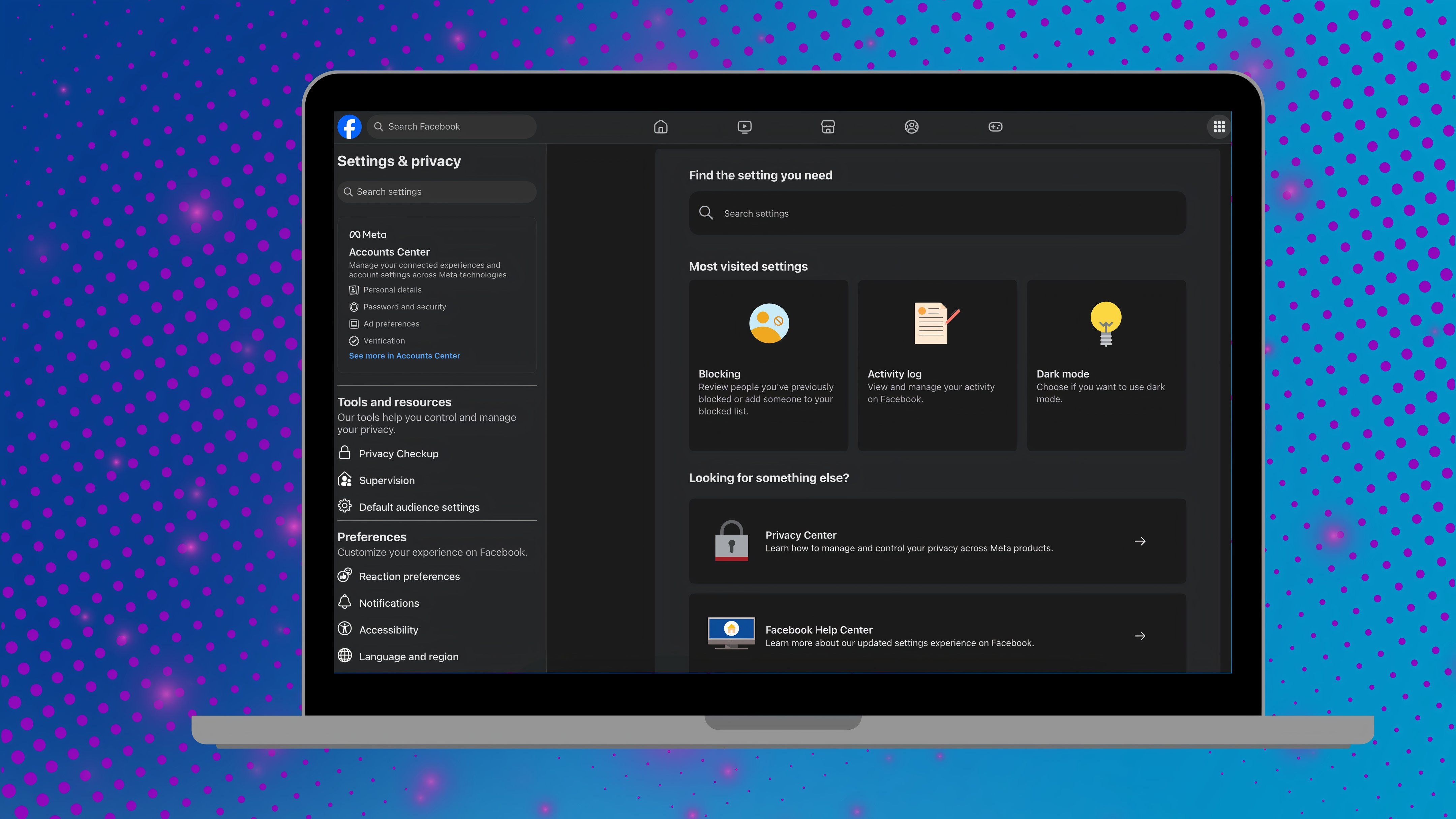This screenshot has height=819, width=1456.
Task: Open the Activity log card title
Action: (x=894, y=374)
